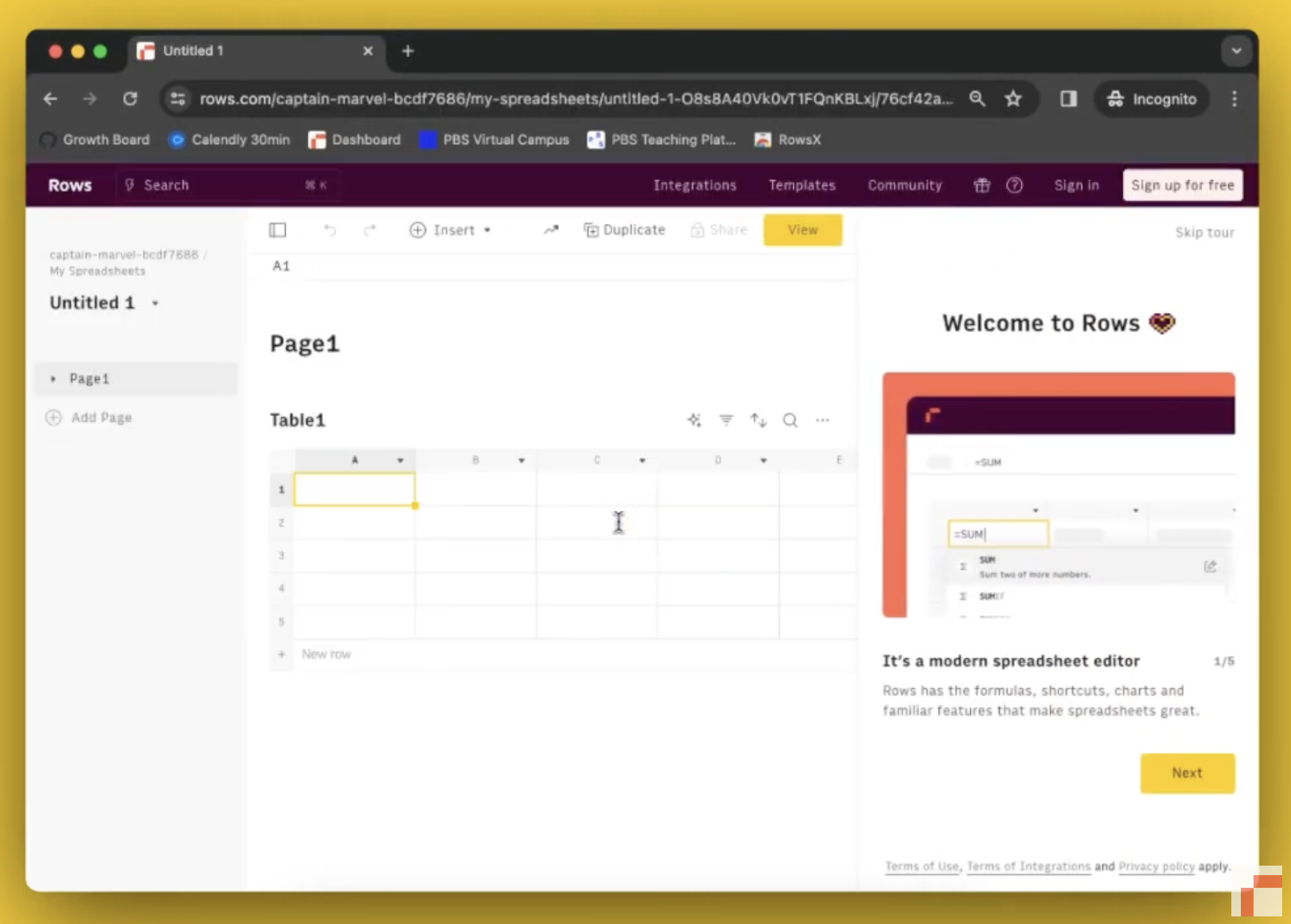This screenshot has width=1291, height=924.
Task: Click the New row plus icon
Action: [281, 654]
